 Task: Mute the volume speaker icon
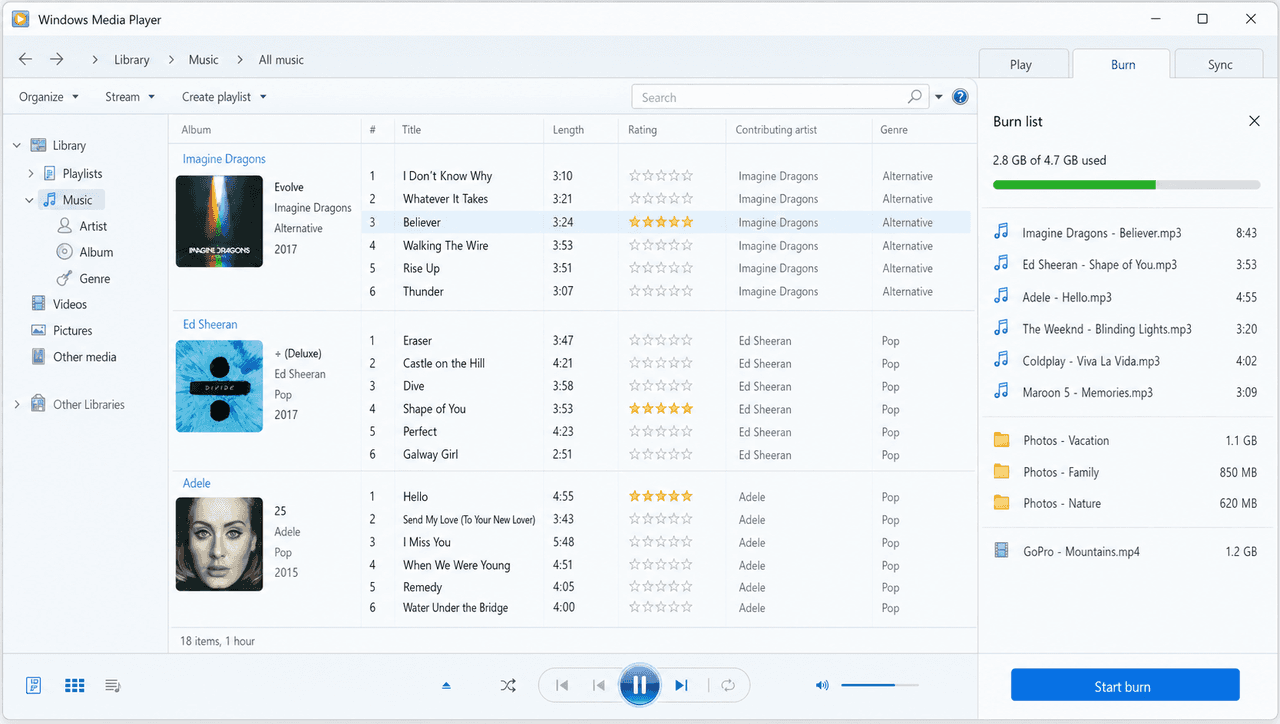pyautogui.click(x=822, y=685)
